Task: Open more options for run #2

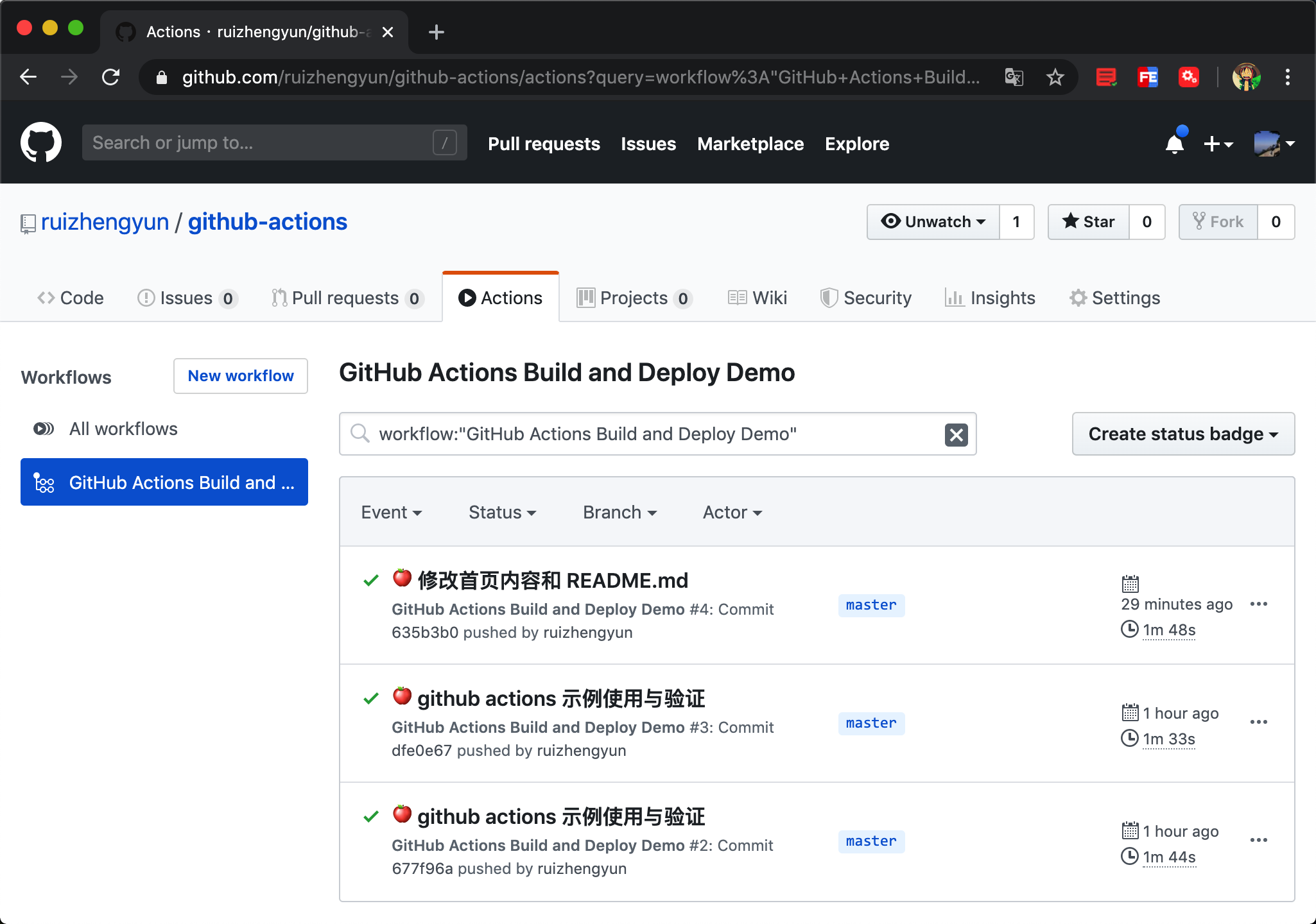Action: click(x=1259, y=841)
